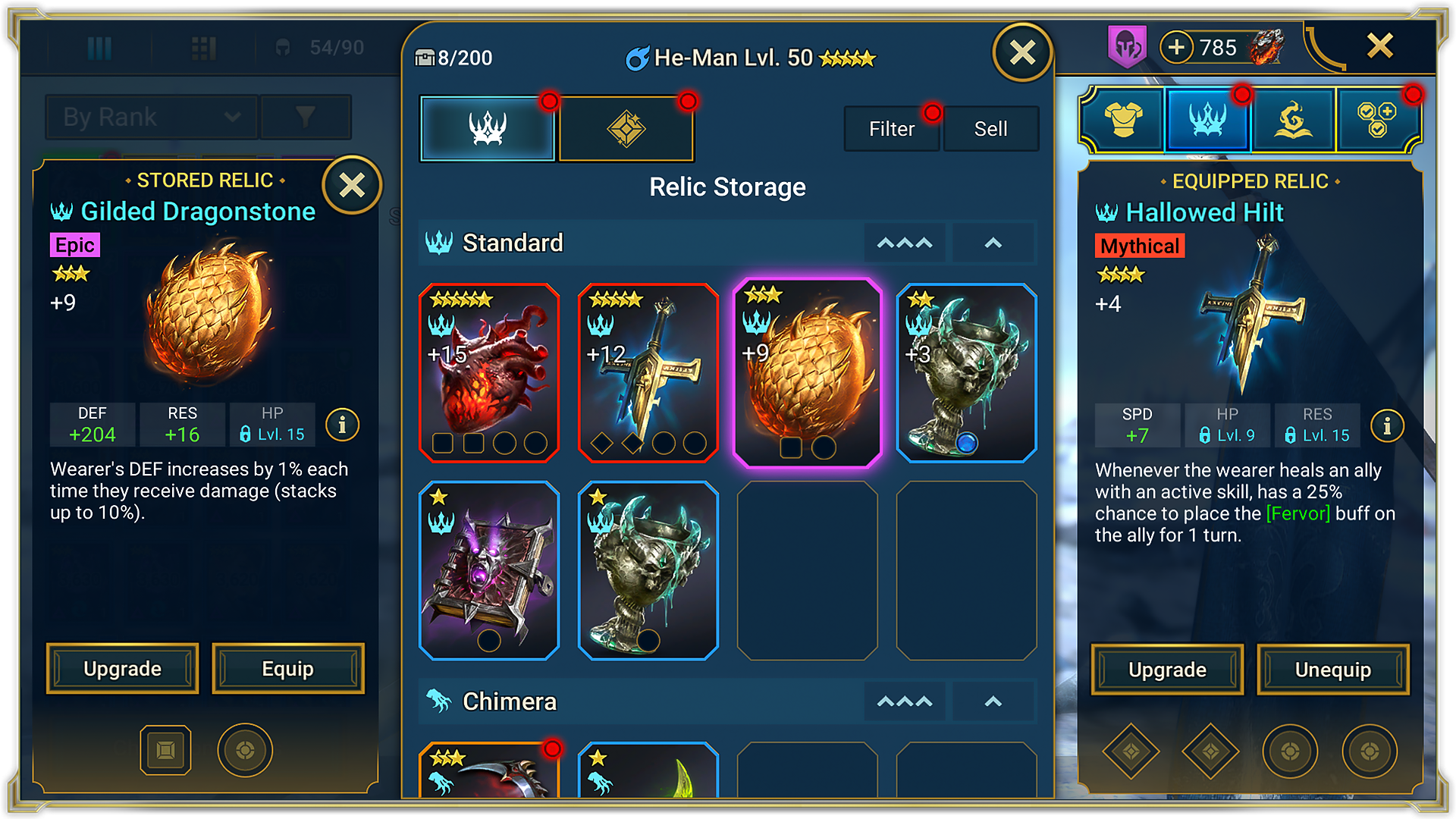Open the armor artifacts tab icon
The image size is (1456, 819).
[1123, 120]
